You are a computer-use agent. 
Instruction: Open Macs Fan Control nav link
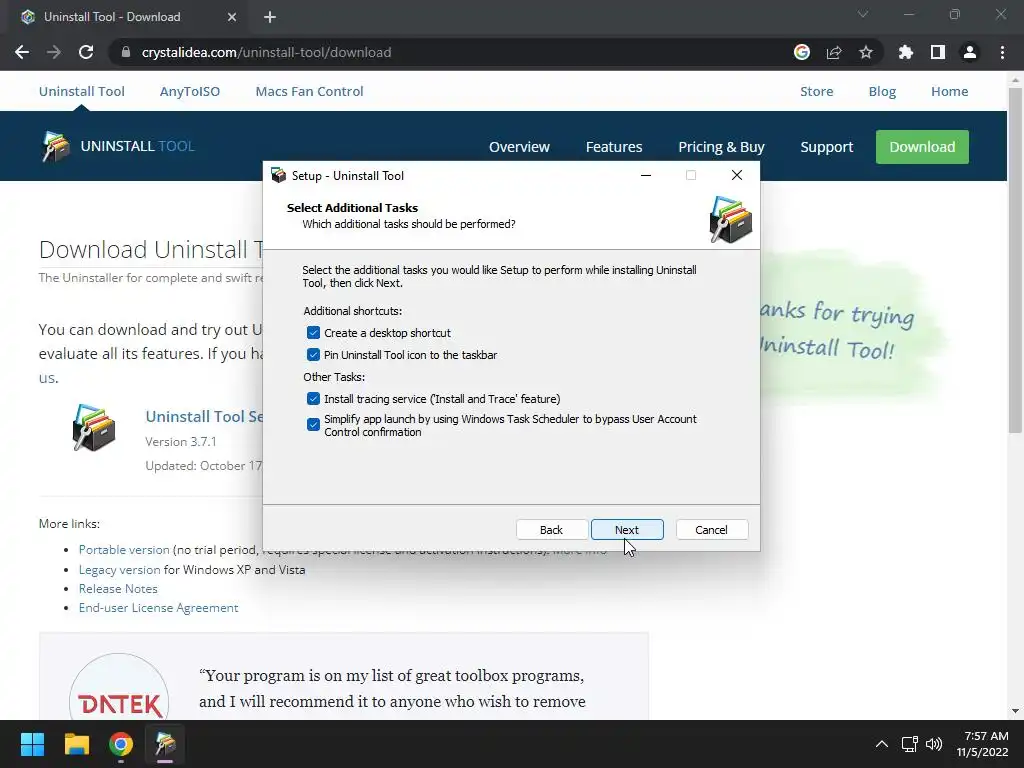point(310,91)
